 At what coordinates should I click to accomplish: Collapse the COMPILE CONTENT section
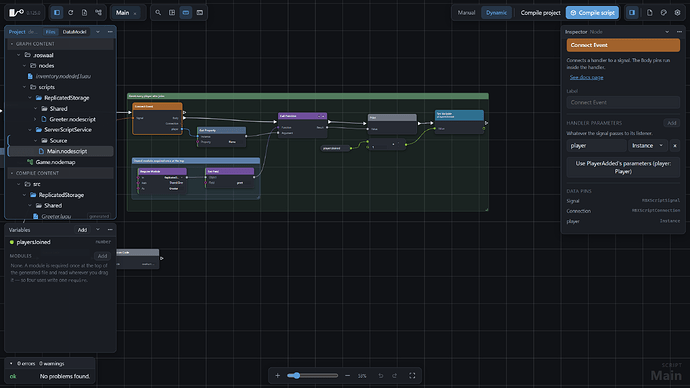[x=12, y=173]
